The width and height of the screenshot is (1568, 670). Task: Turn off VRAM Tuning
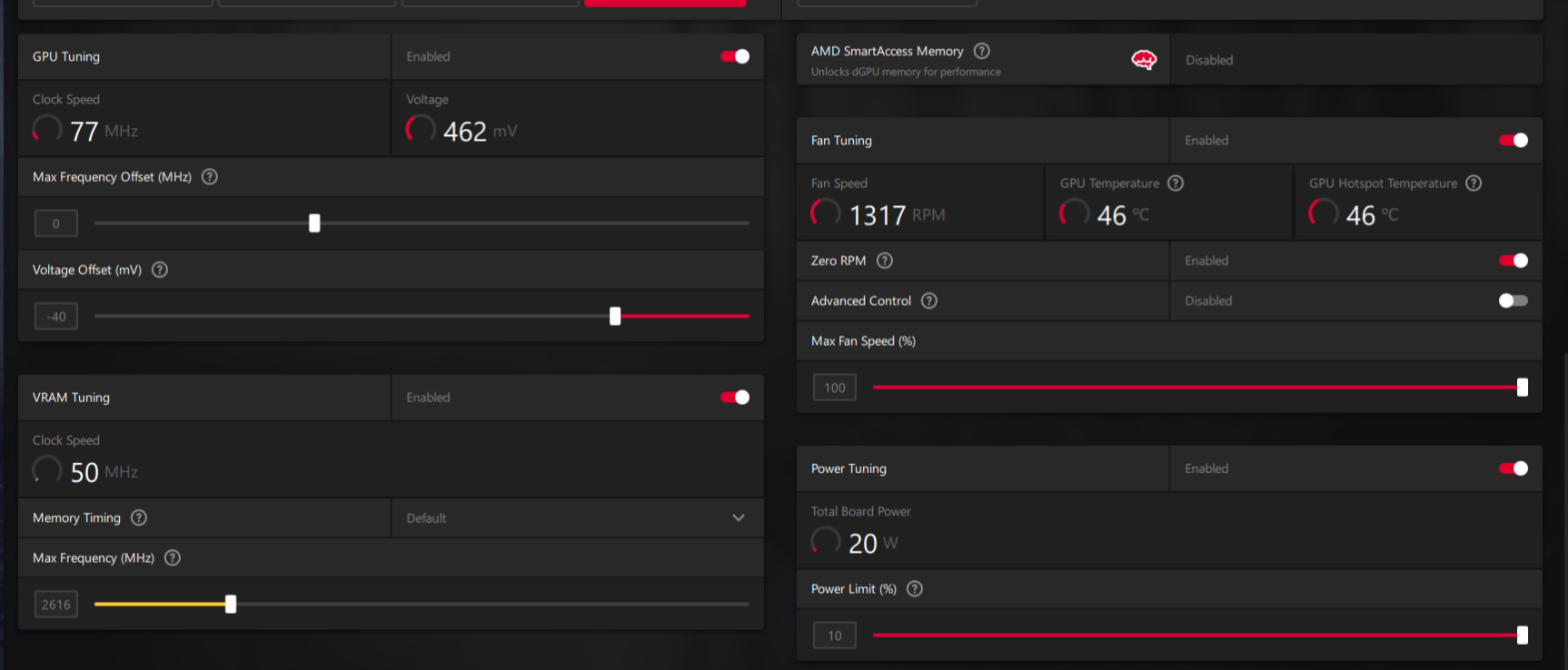point(735,397)
